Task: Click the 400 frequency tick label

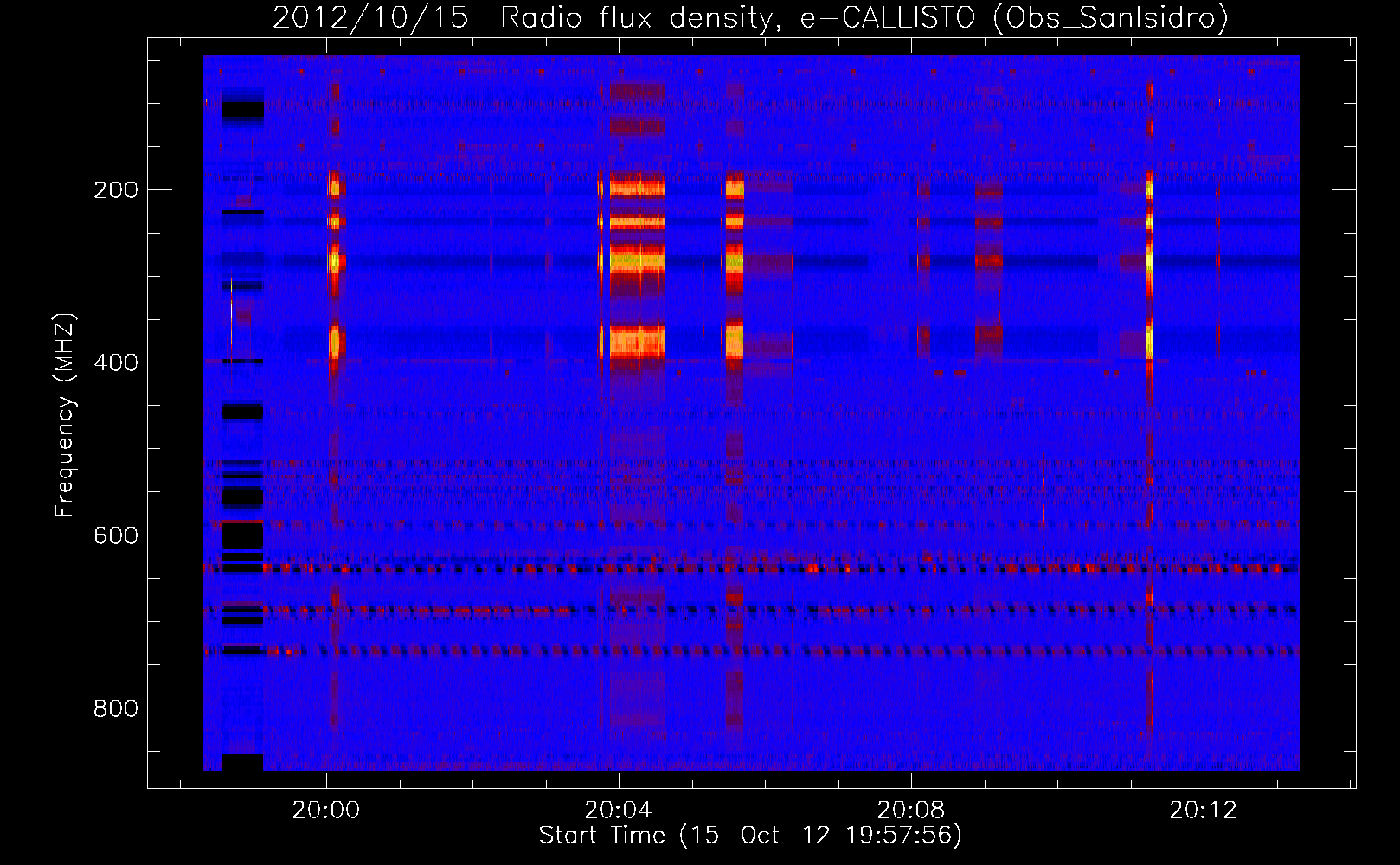Action: pyautogui.click(x=116, y=362)
